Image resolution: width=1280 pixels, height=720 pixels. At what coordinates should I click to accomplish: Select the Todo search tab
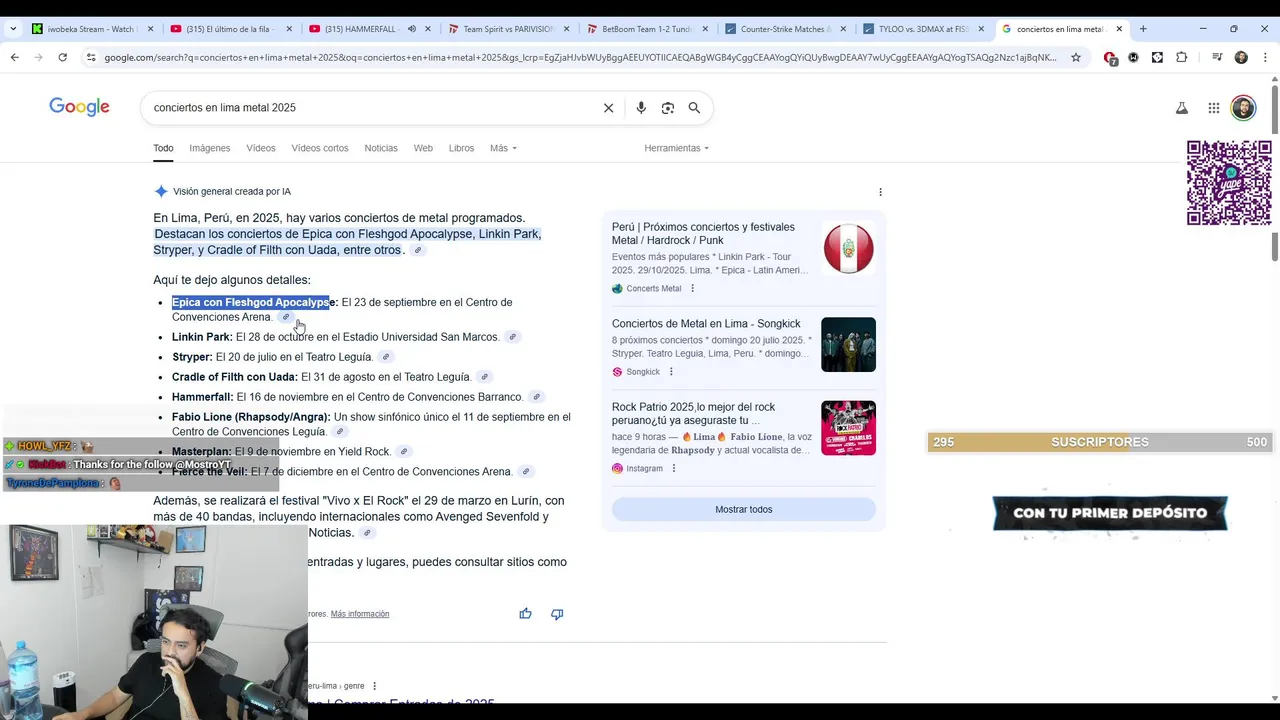point(163,148)
